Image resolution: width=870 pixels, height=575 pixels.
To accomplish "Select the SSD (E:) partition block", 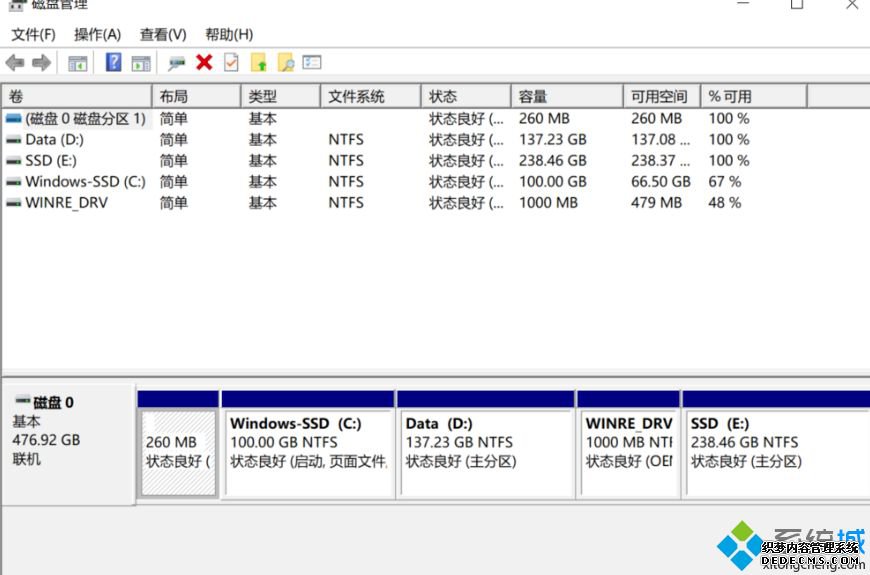I will tap(777, 444).
